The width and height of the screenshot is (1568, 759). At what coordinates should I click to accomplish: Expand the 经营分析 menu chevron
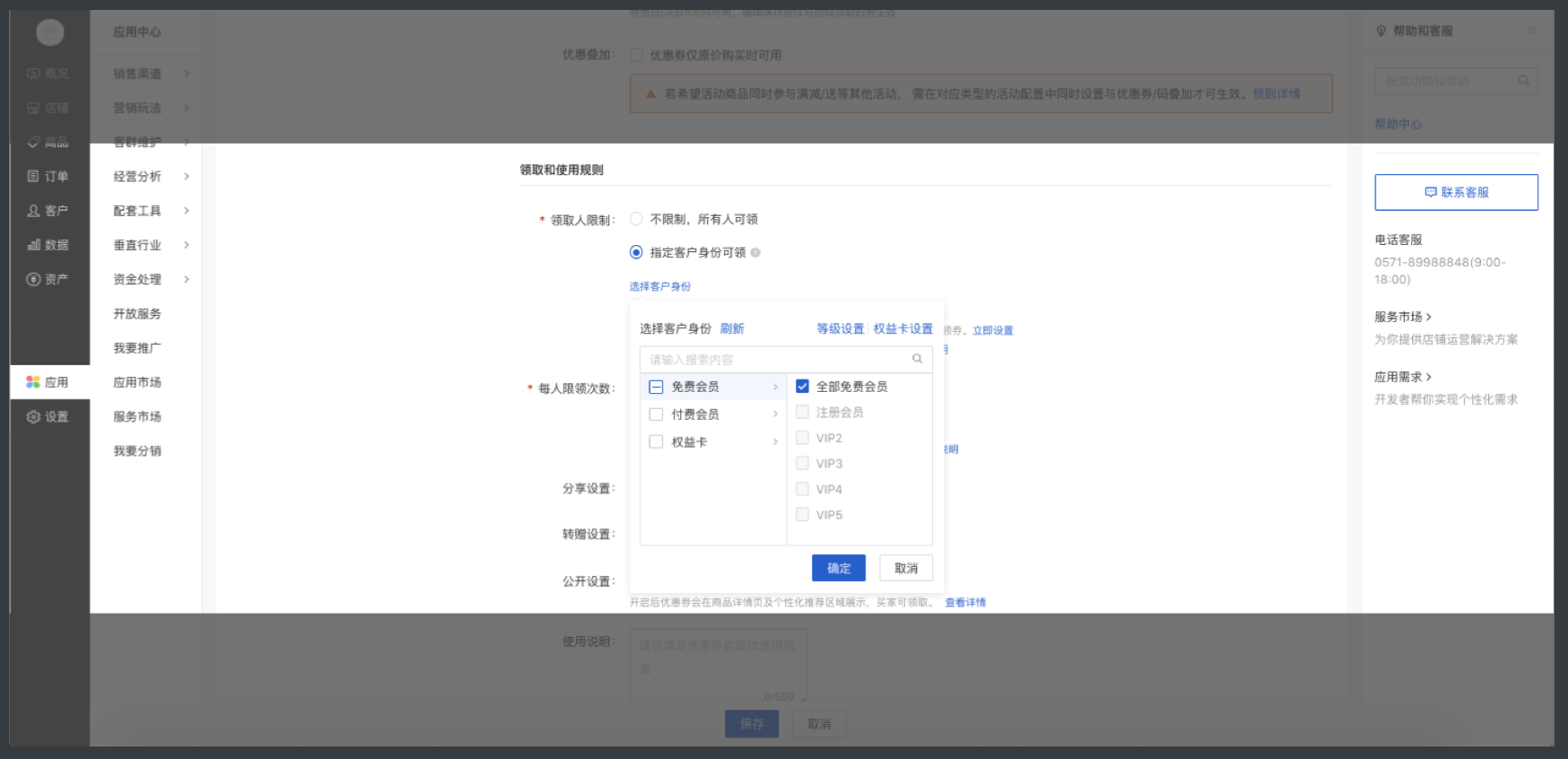(187, 177)
